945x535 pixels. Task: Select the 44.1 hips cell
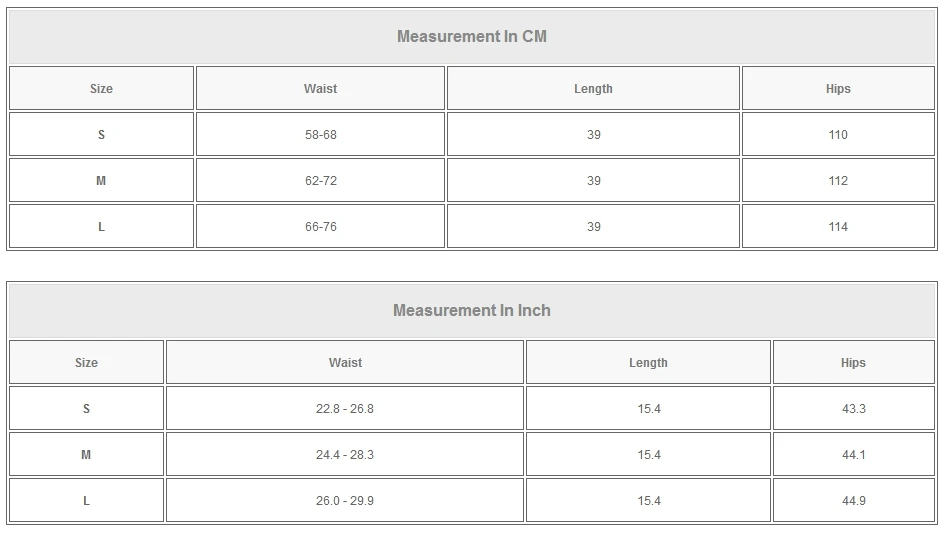pos(853,455)
